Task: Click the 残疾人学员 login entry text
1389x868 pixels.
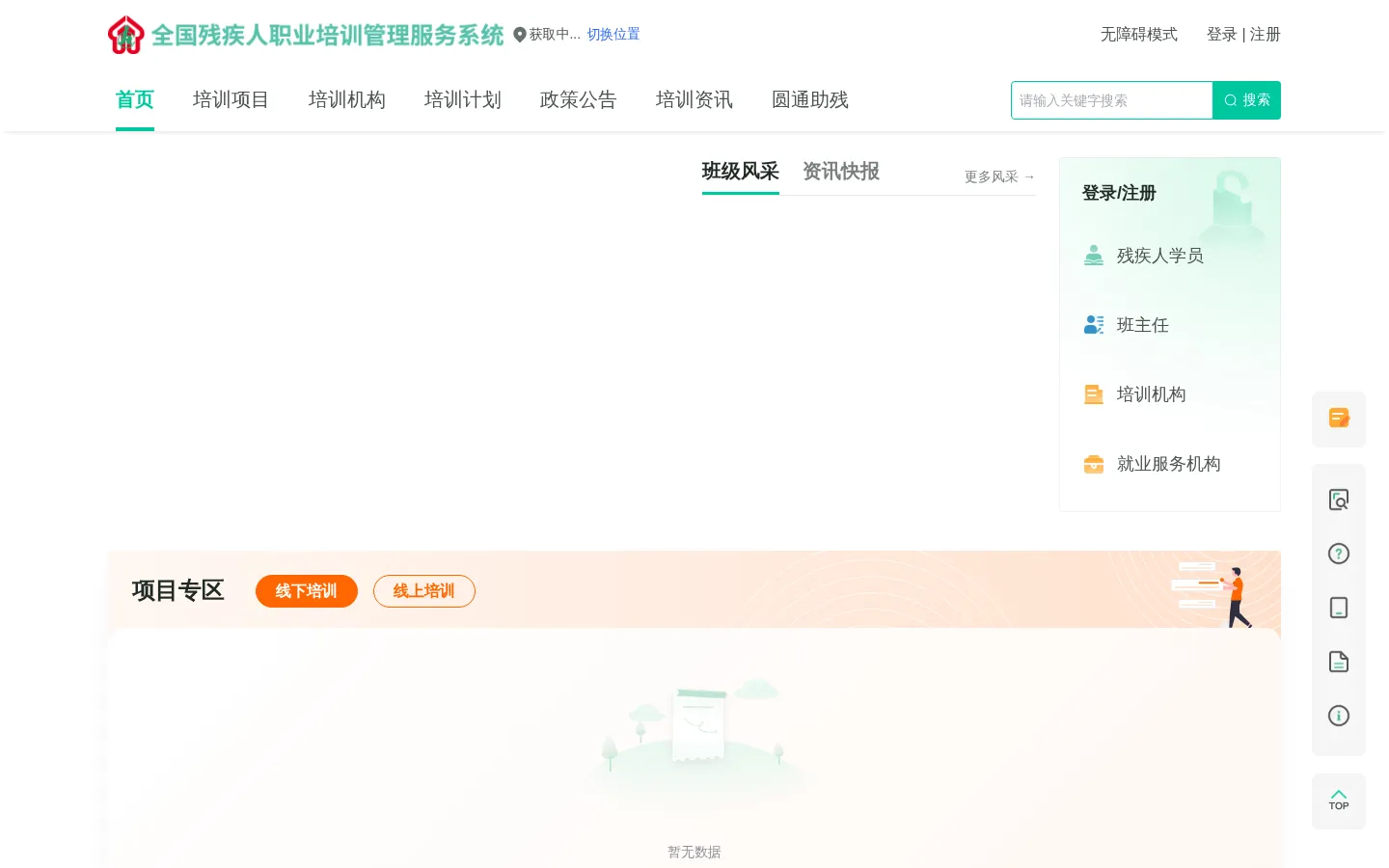Action: [1160, 256]
